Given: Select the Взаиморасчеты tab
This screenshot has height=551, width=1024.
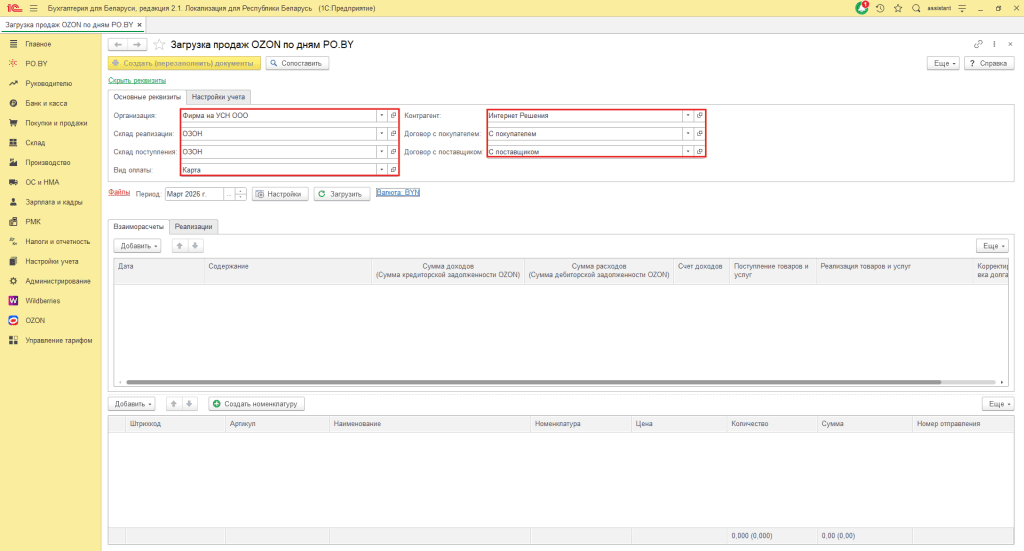Looking at the screenshot, I should pyautogui.click(x=138, y=227).
